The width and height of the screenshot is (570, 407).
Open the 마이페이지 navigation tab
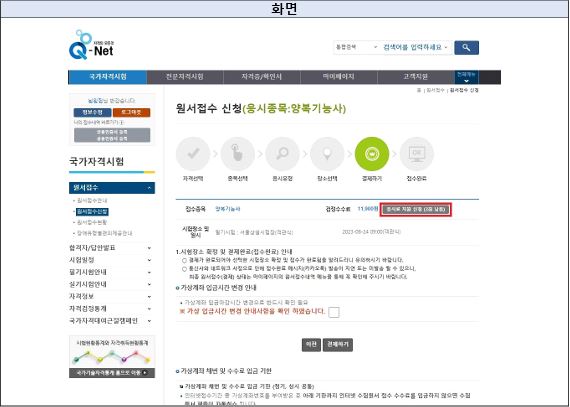pos(338,77)
